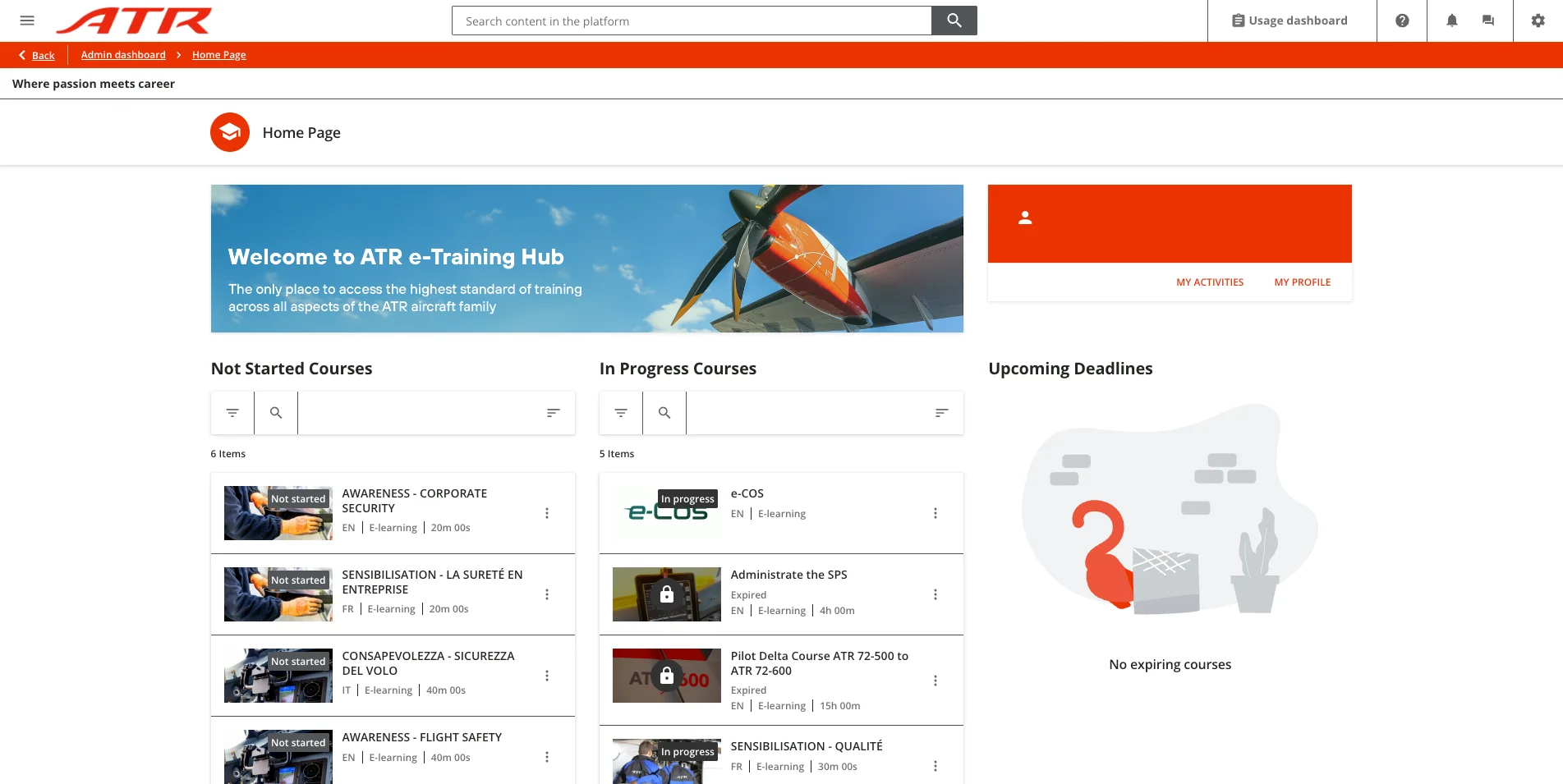Open Admin dashboard breadcrumb link
This screenshot has width=1563, height=784.
123,55
